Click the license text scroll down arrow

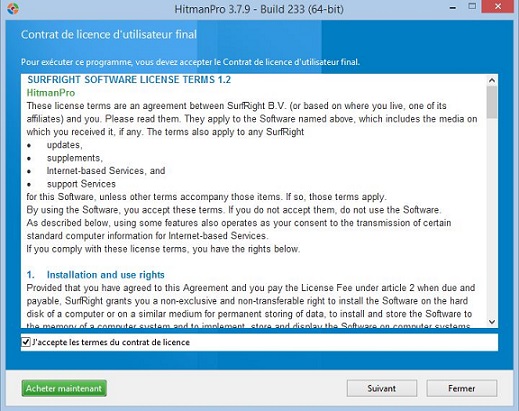[492, 322]
